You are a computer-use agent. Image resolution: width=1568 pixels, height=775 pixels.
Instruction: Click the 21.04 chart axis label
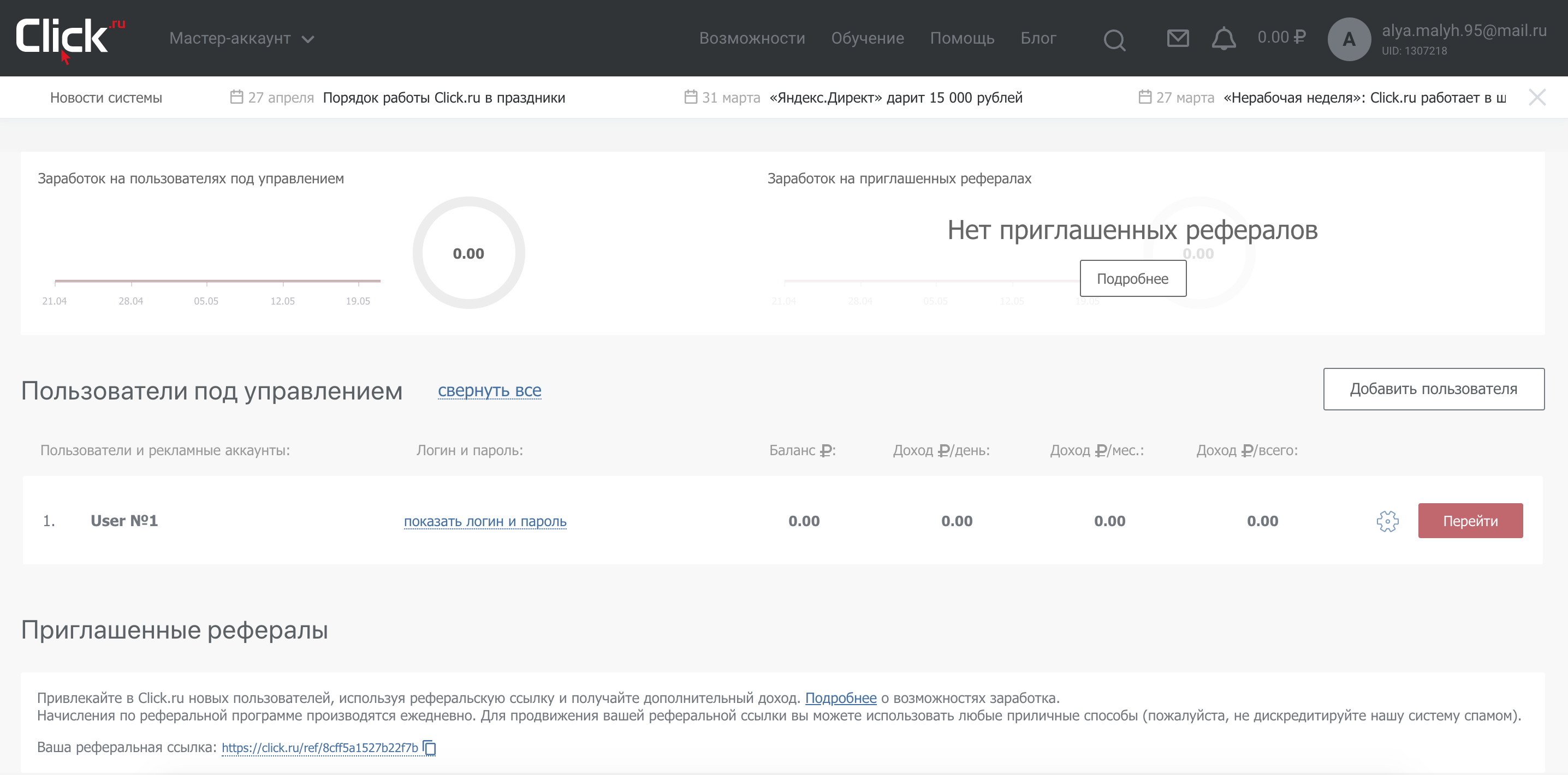[x=54, y=301]
